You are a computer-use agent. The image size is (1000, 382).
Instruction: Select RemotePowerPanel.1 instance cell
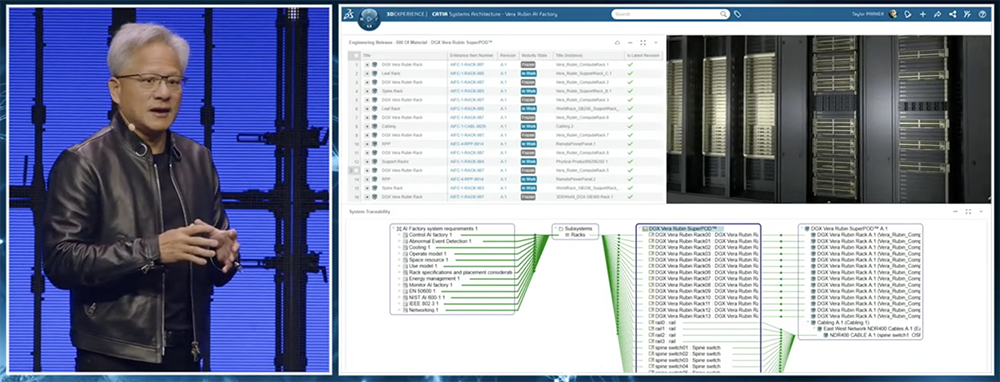[x=589, y=144]
